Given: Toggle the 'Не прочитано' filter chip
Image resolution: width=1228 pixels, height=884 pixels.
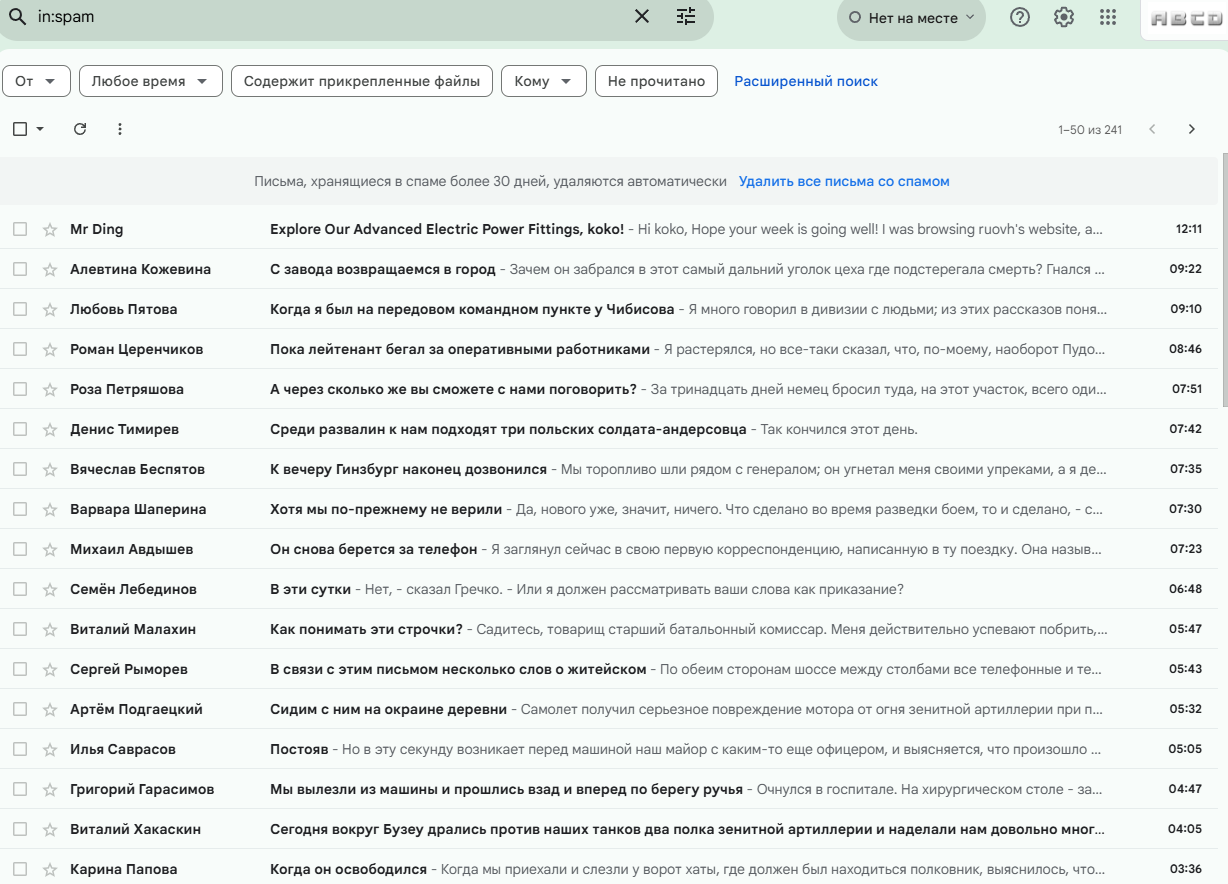Looking at the screenshot, I should 656,81.
